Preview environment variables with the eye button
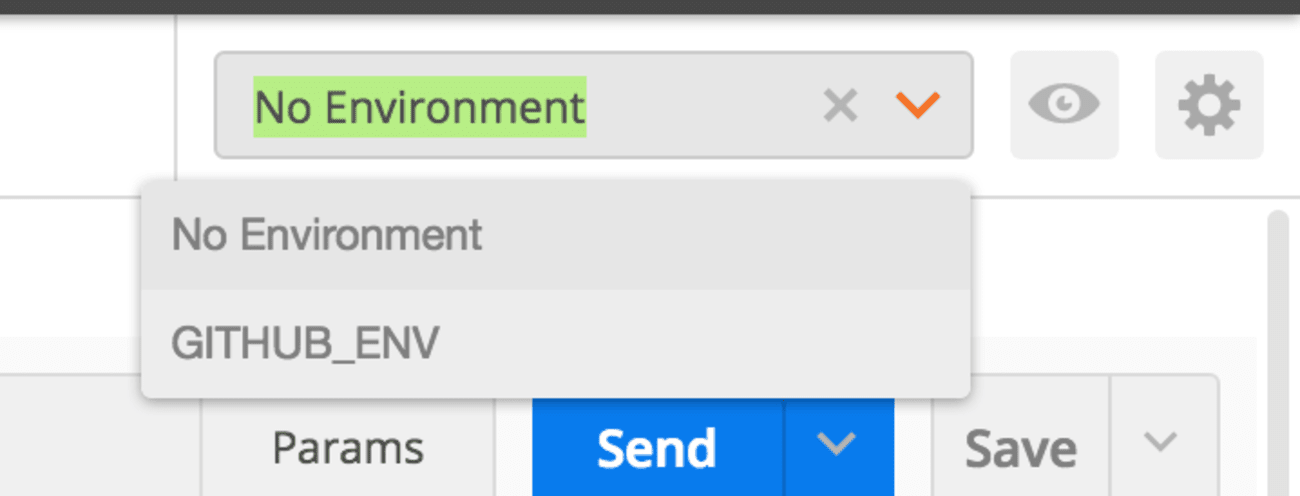This screenshot has width=1300, height=496. [1064, 105]
